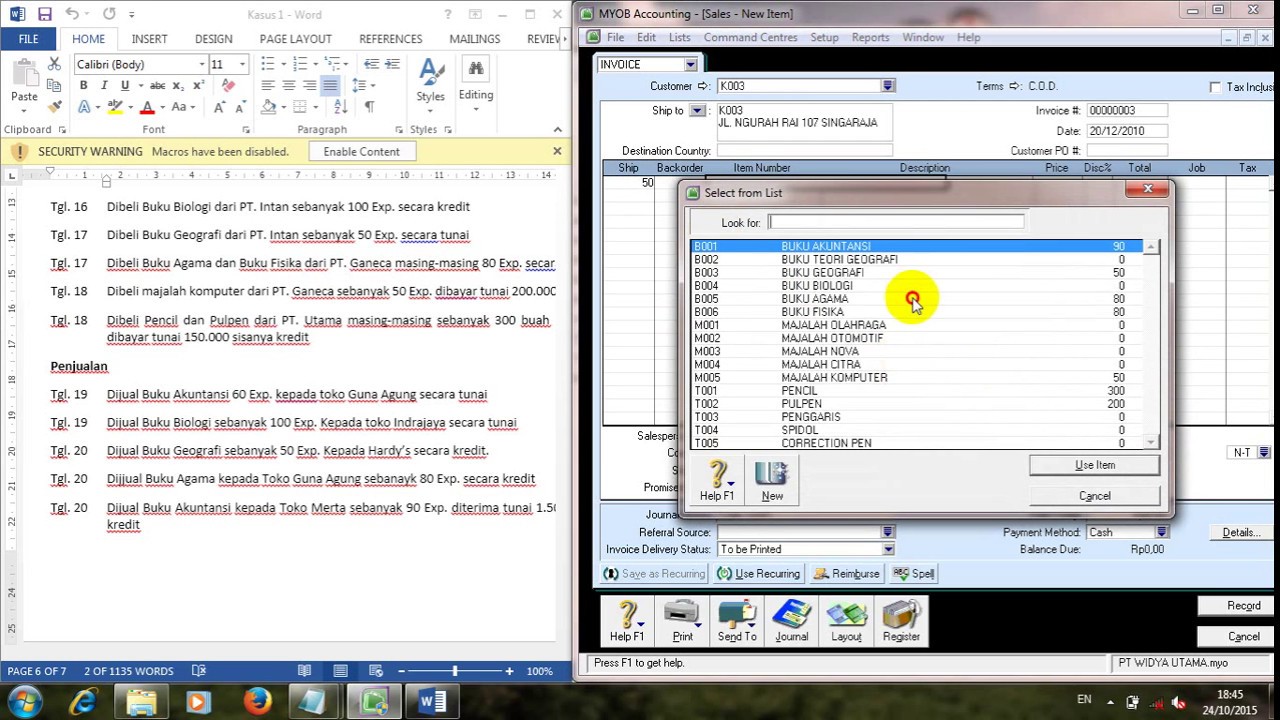Open the Ship to dropdown arrow

(x=697, y=110)
